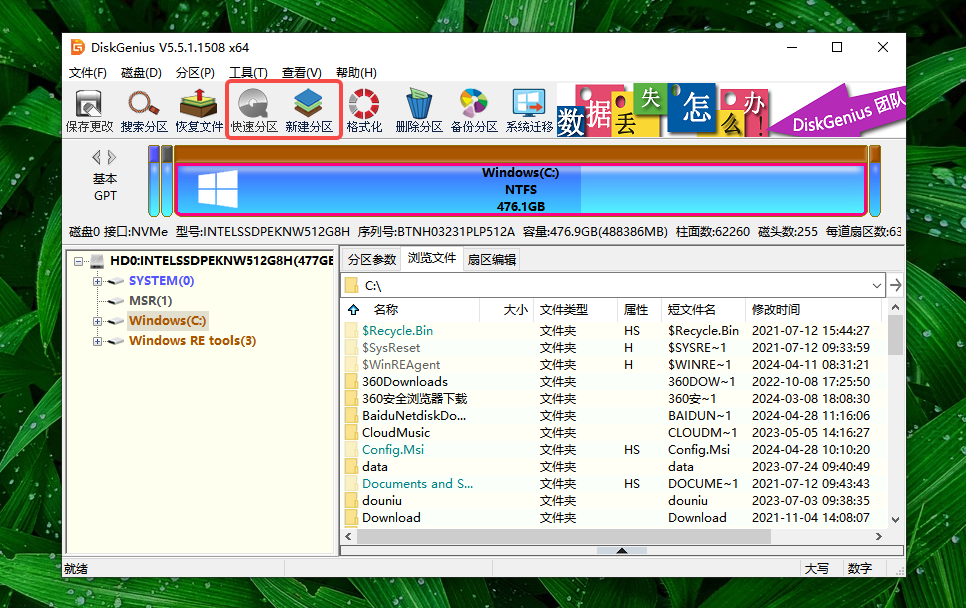Viewport: 966px width, 608px height.
Task: Select the $Recycle.Bin folder row
Action: pyautogui.click(x=614, y=331)
